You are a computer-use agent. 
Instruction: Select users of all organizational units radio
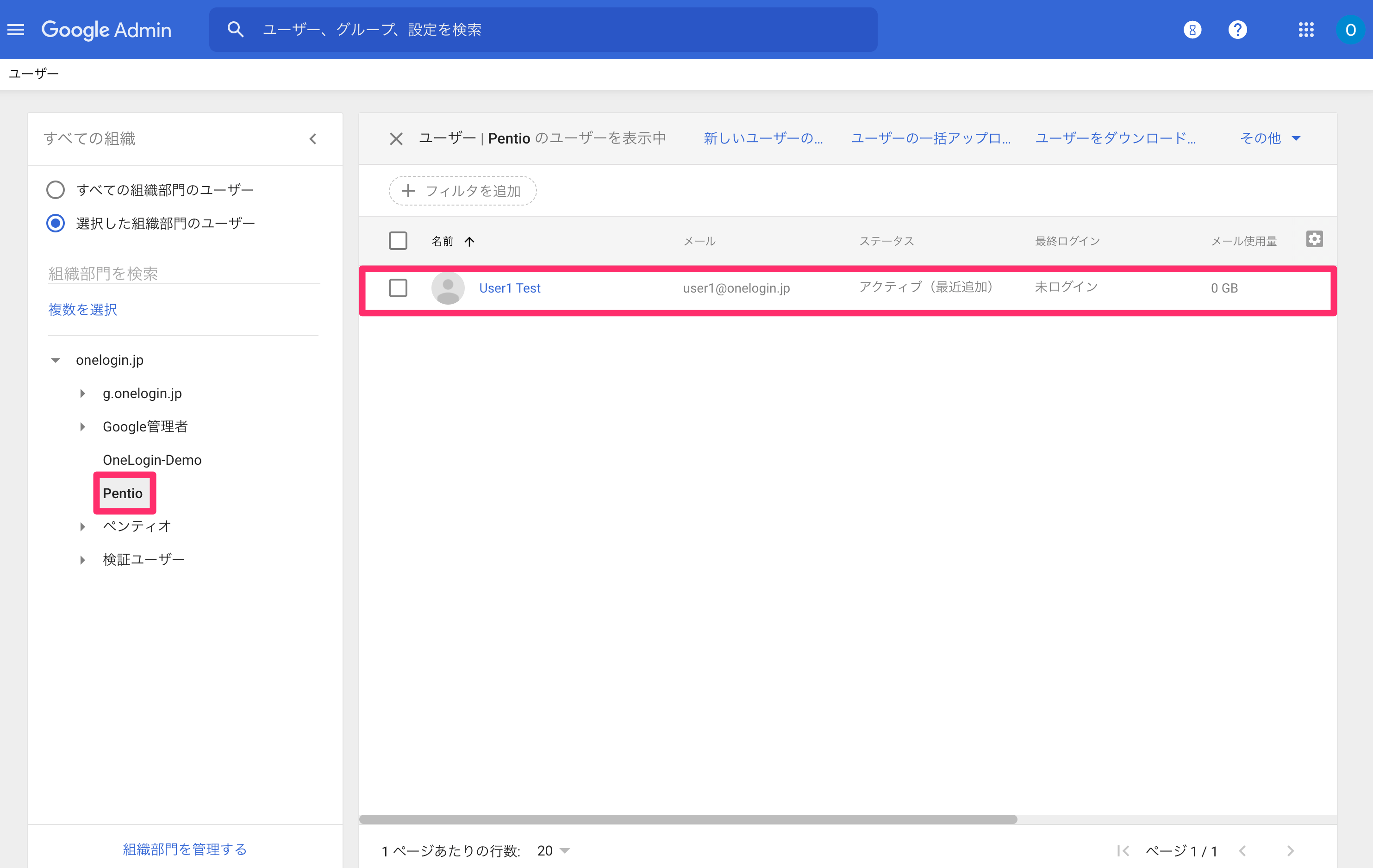click(x=55, y=189)
